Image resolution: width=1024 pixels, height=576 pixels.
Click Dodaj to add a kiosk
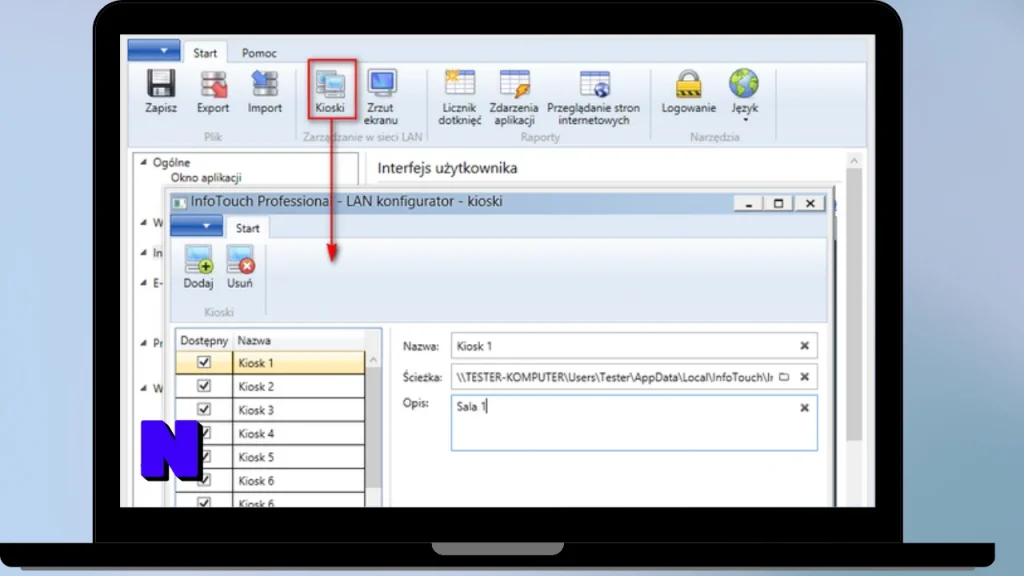[x=198, y=267]
